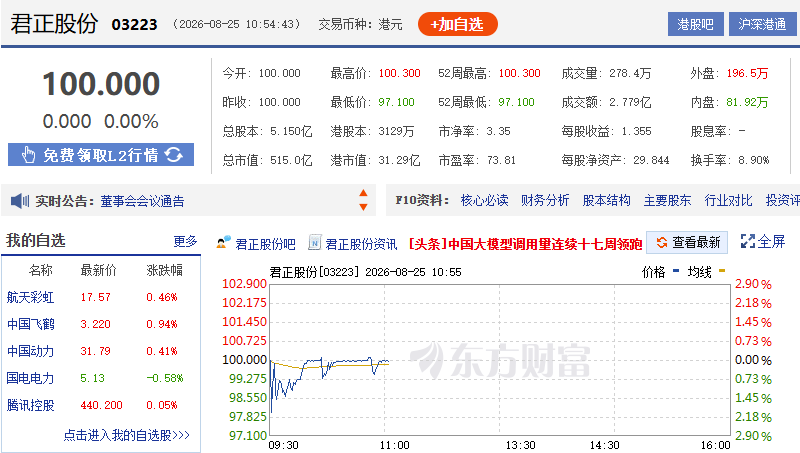
Task: Open 财务分析 F10 tab
Action: (545, 200)
